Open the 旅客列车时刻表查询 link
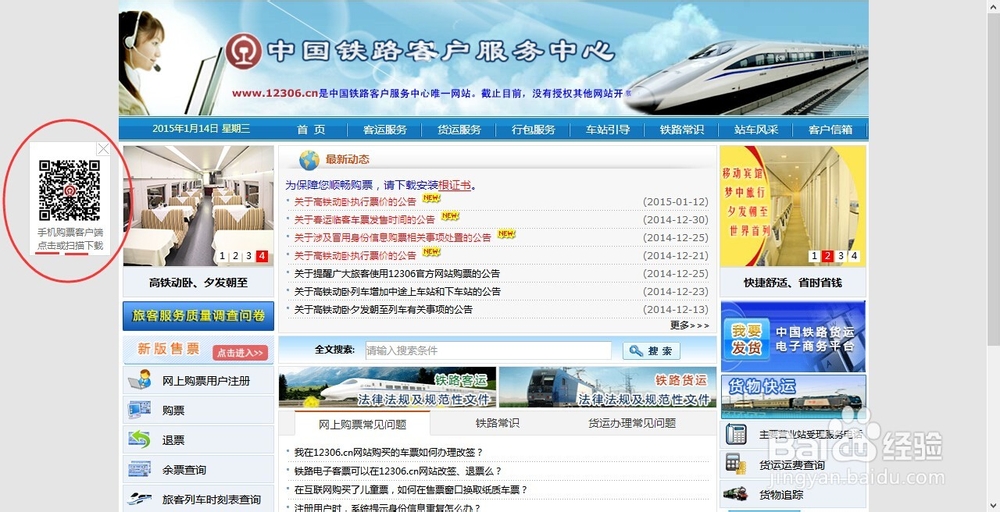 211,500
